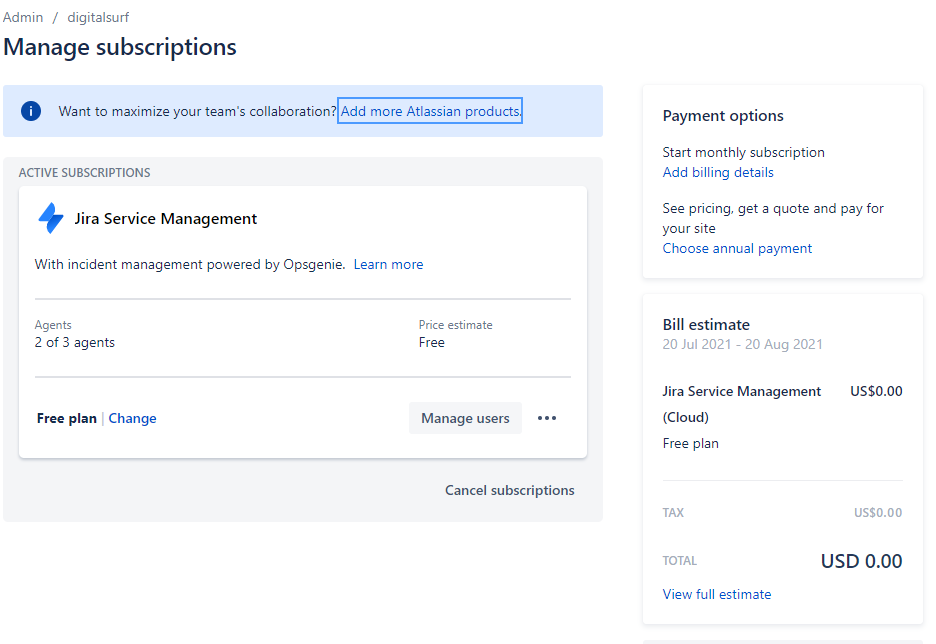
Task: Click Cancel subscriptions
Action: [510, 490]
